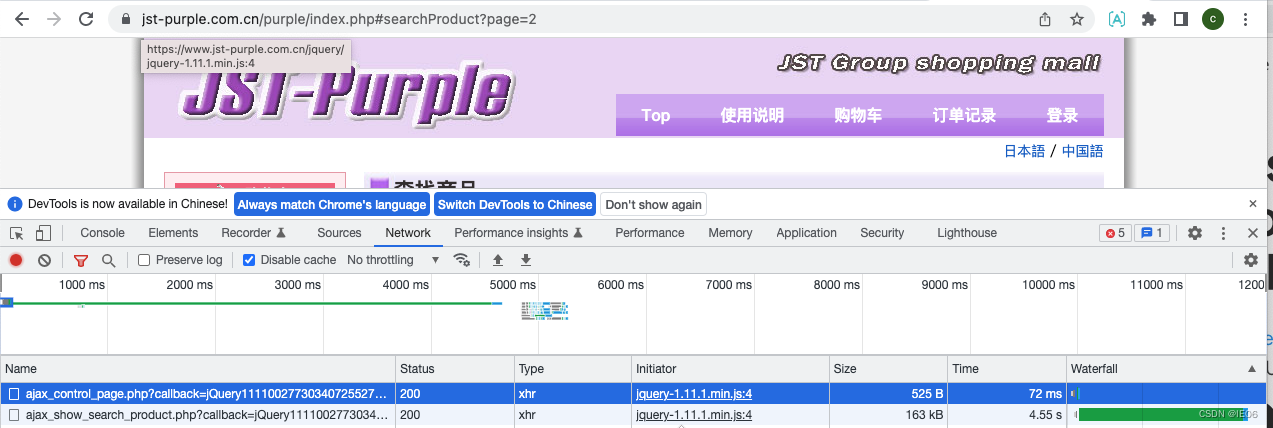Open the issues badge showing 1
The width and height of the screenshot is (1273, 428).
pyautogui.click(x=1152, y=233)
